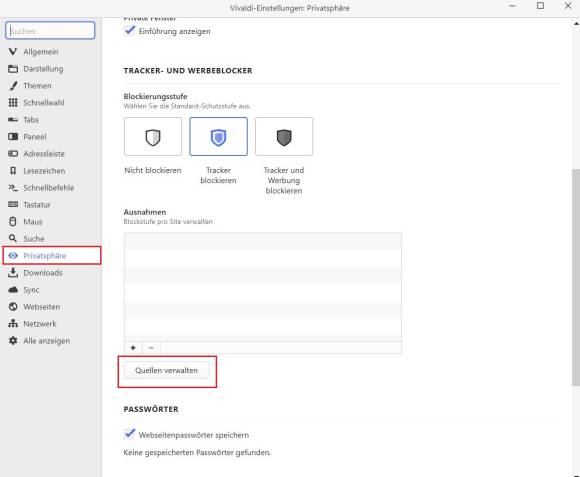Click the tabs icon beside Tabs

(x=13, y=119)
